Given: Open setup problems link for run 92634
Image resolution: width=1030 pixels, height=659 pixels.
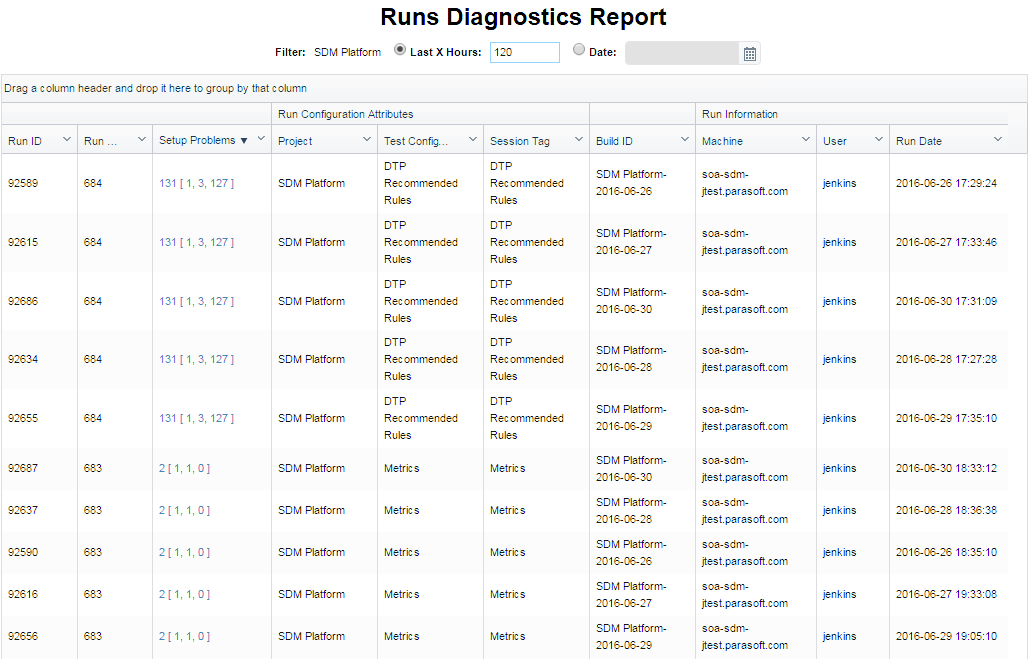Looking at the screenshot, I should pyautogui.click(x=196, y=359).
